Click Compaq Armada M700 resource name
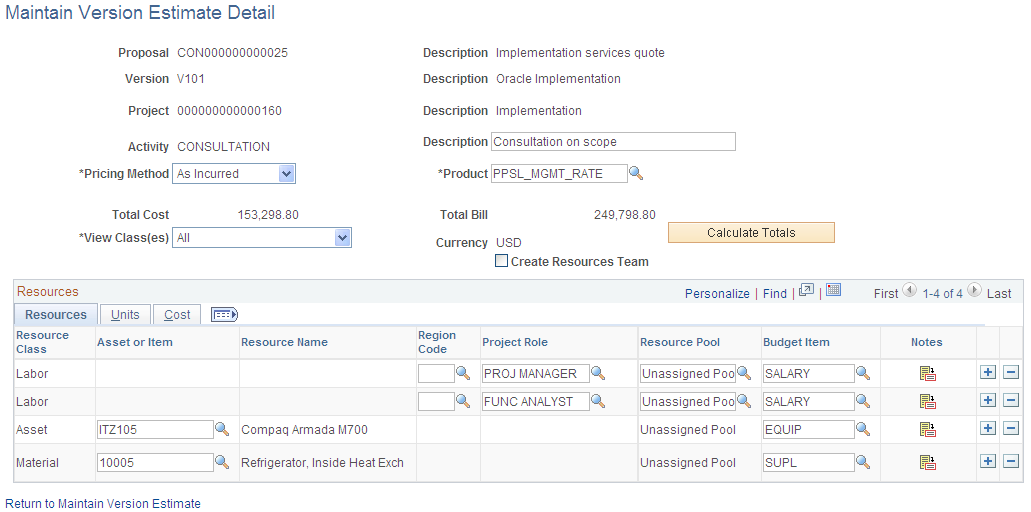This screenshot has width=1031, height=512. [304, 430]
